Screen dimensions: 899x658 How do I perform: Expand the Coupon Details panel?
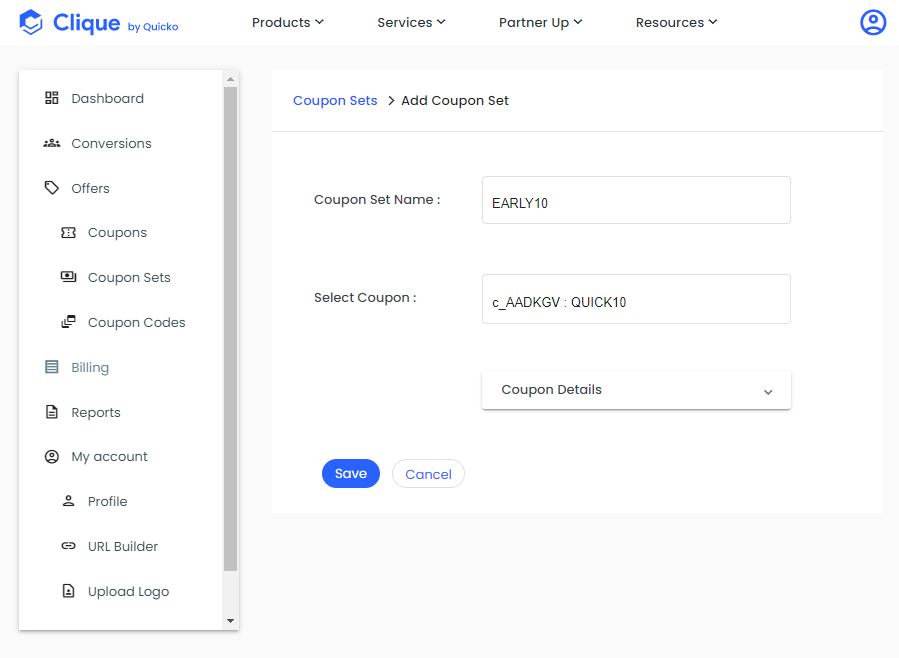[636, 390]
